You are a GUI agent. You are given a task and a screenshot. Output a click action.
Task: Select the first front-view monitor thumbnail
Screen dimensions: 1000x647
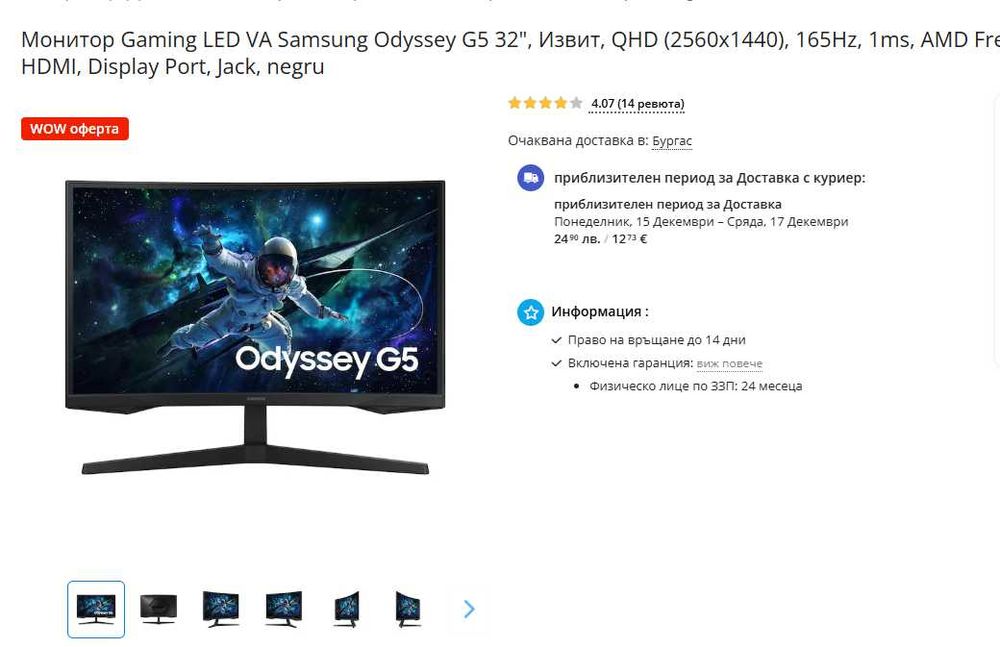pyautogui.click(x=96, y=609)
